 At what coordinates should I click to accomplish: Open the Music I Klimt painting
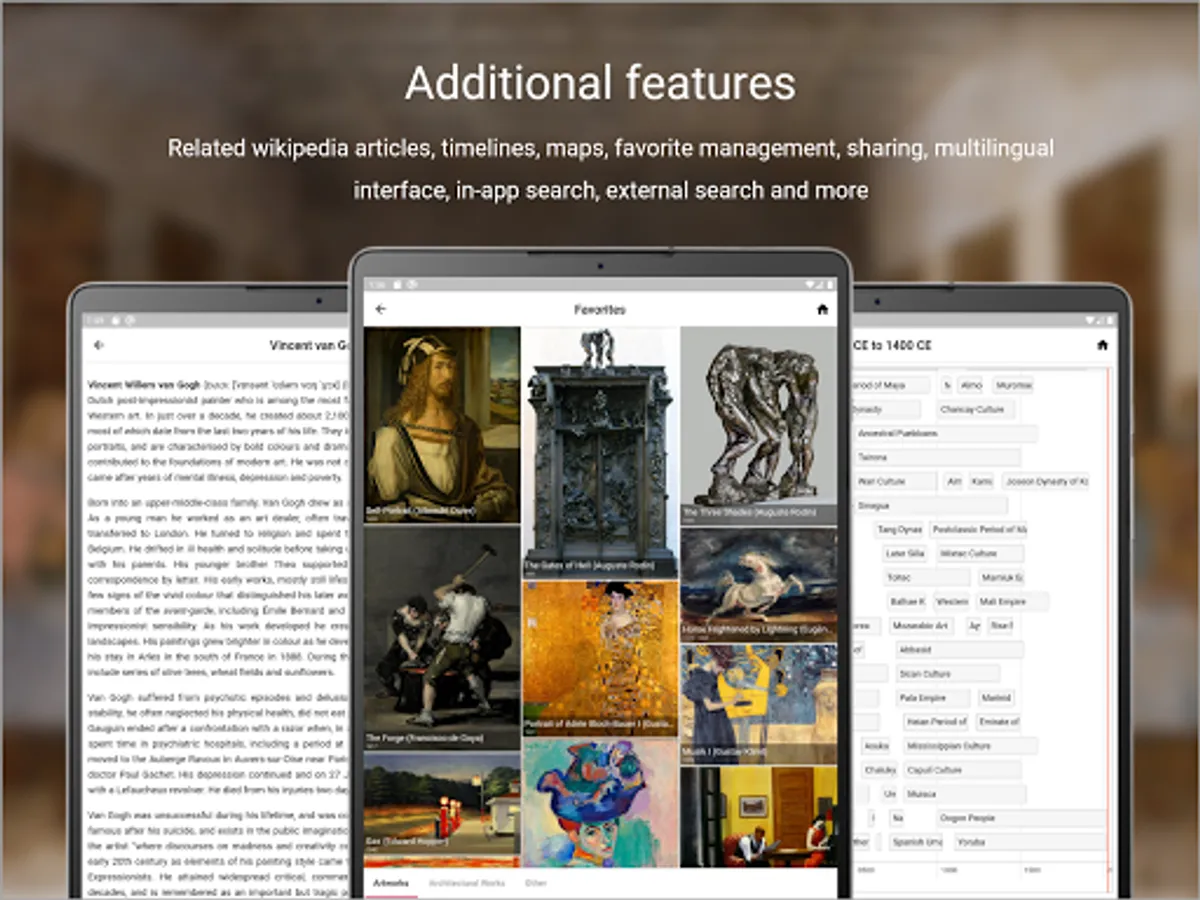click(758, 704)
